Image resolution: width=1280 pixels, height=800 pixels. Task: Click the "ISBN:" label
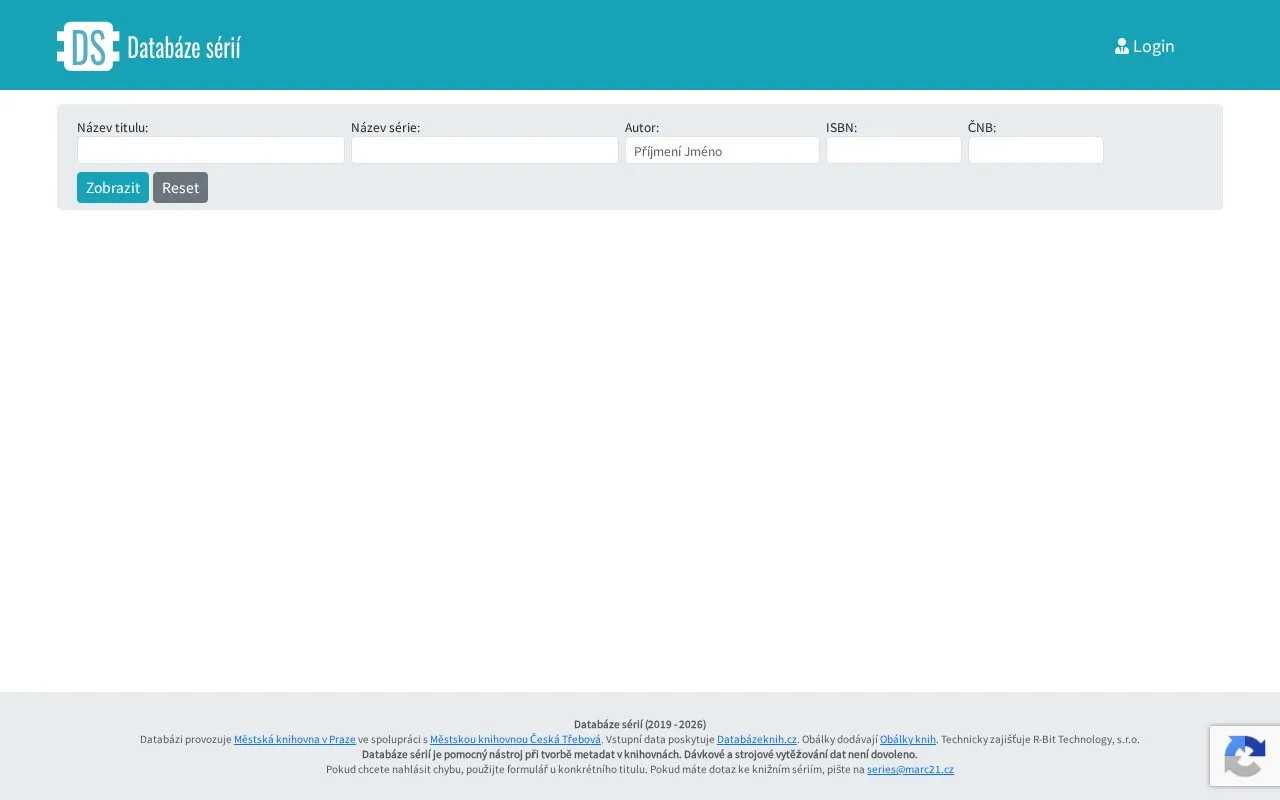point(841,127)
